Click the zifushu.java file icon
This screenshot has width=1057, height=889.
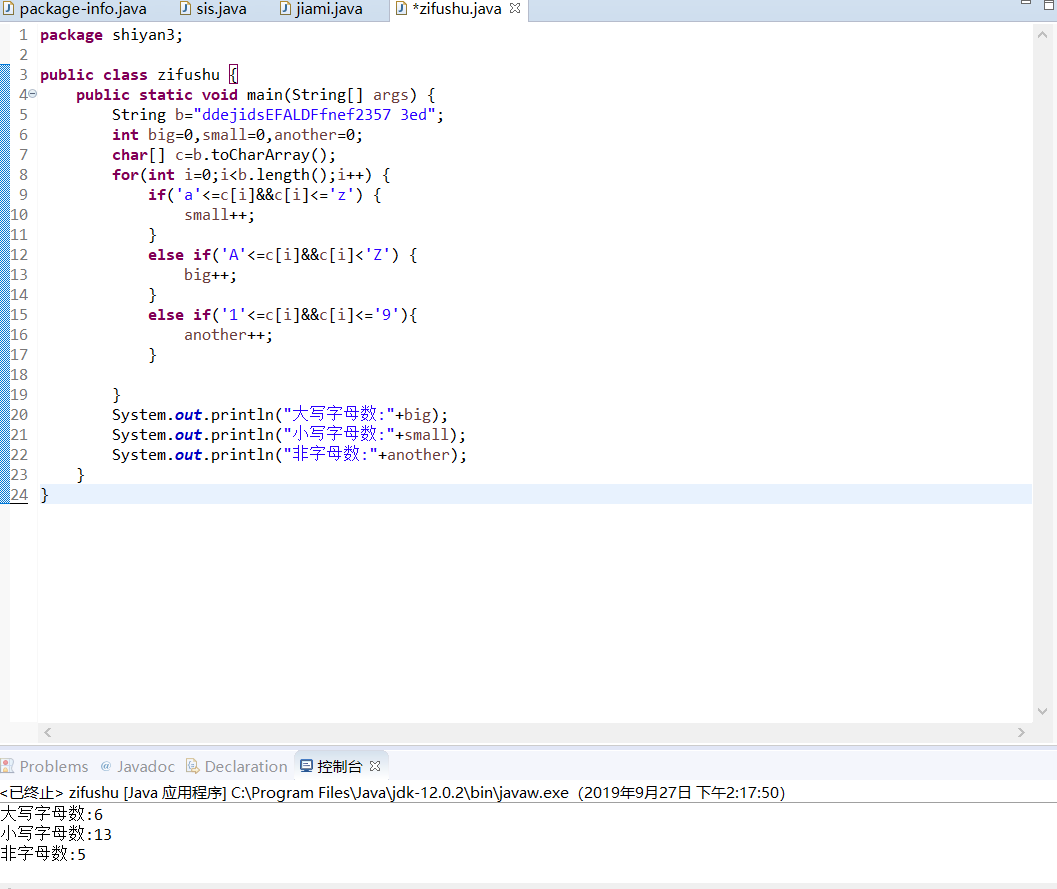(x=401, y=9)
